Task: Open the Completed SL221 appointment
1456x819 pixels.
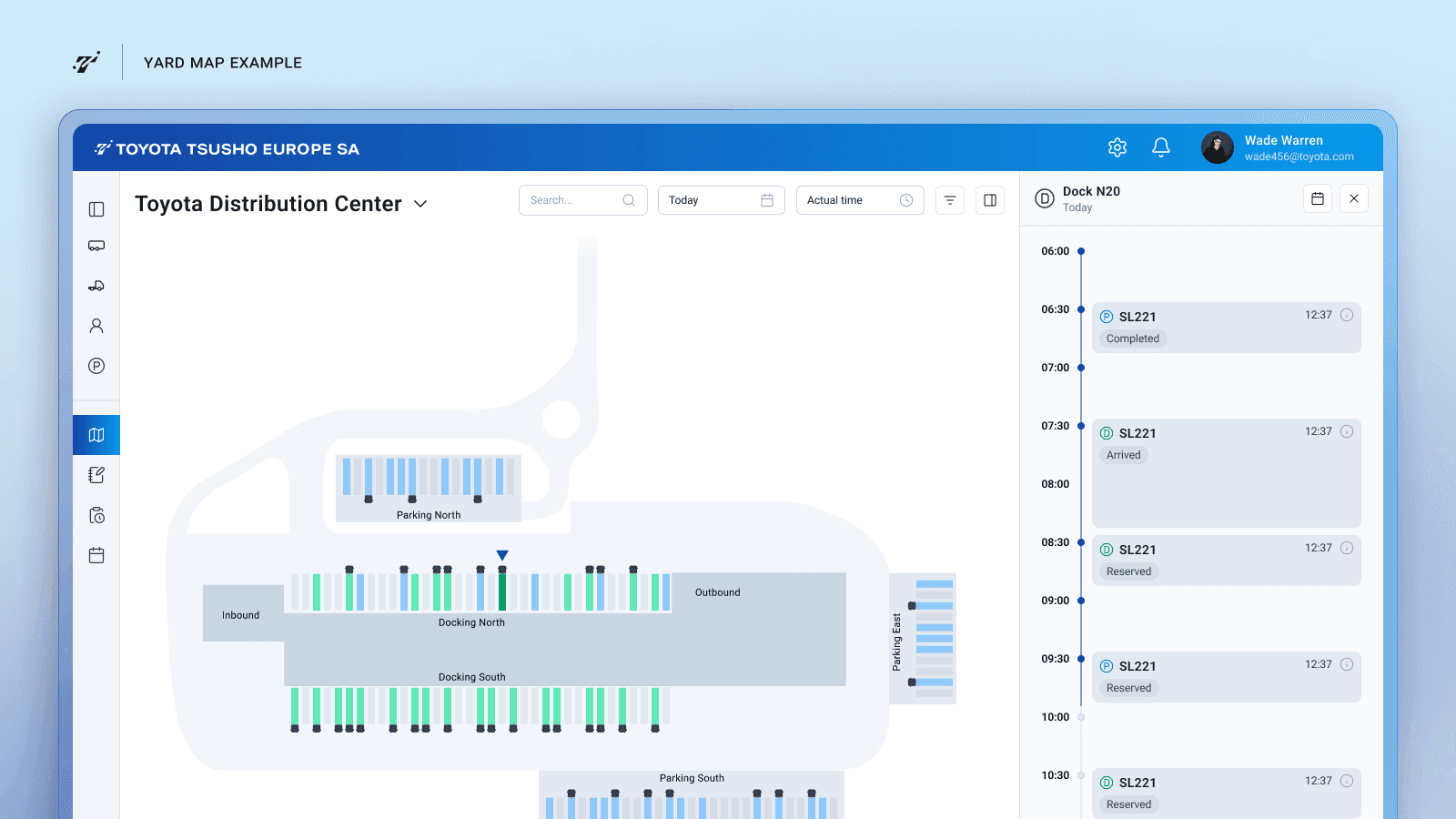Action: point(1227,328)
